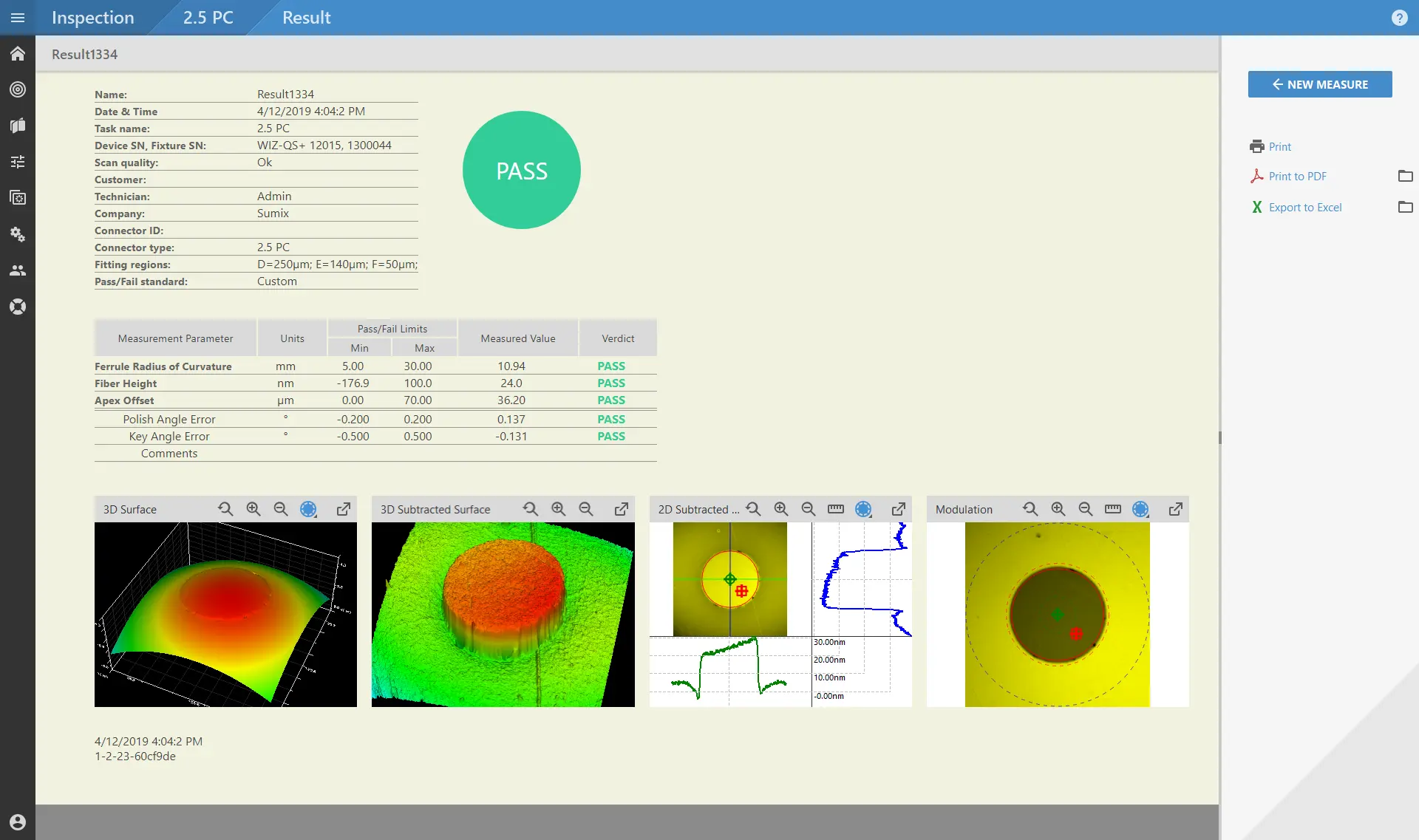
Task: Toggle region circles overlay on 2D Subtracted view
Action: click(863, 509)
